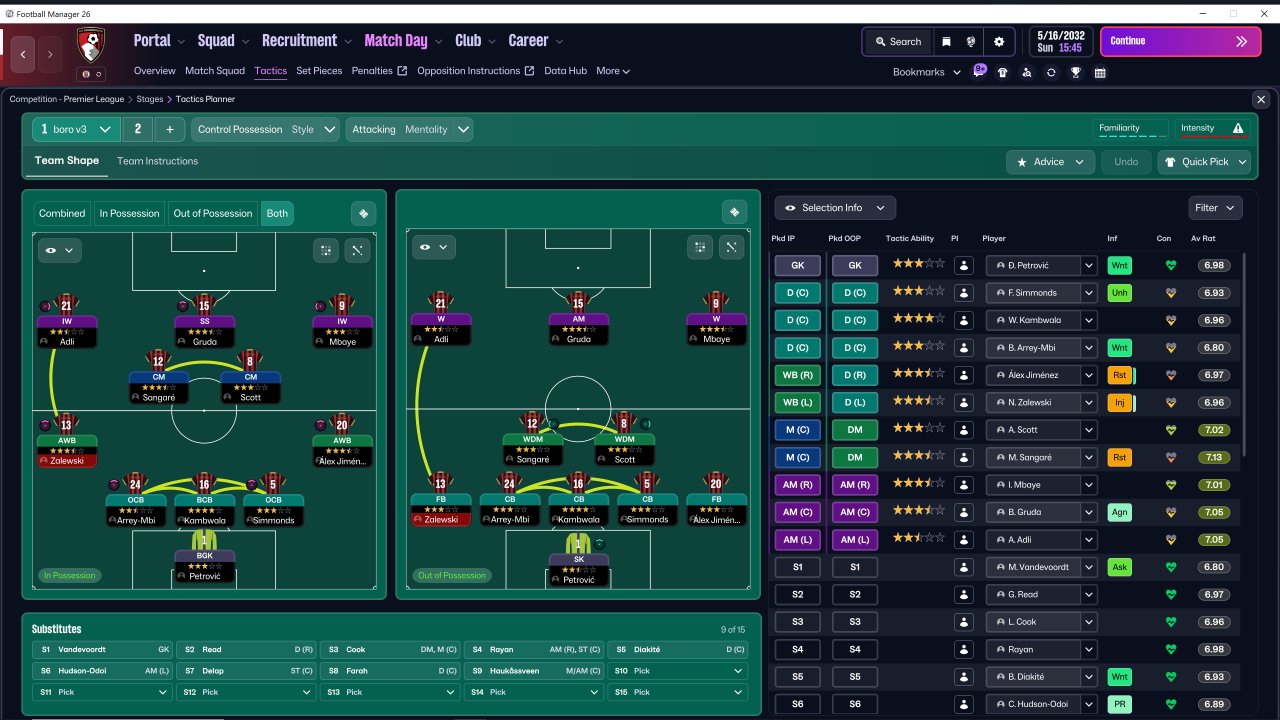Image resolution: width=1280 pixels, height=720 pixels.
Task: Open the scouting person-search icon
Action: pos(1027,72)
